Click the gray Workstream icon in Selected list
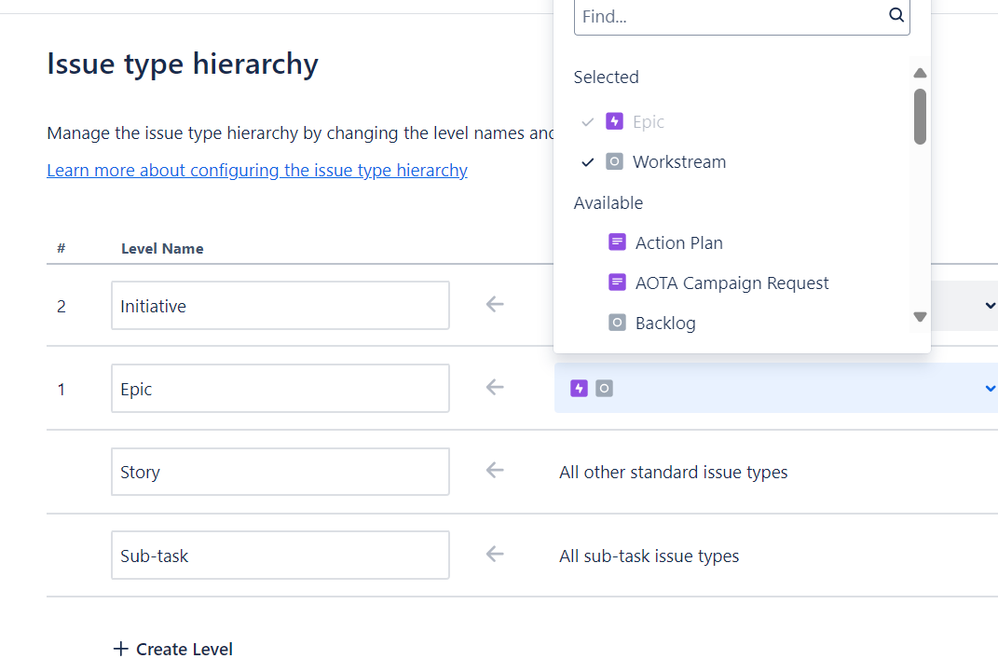 point(615,162)
